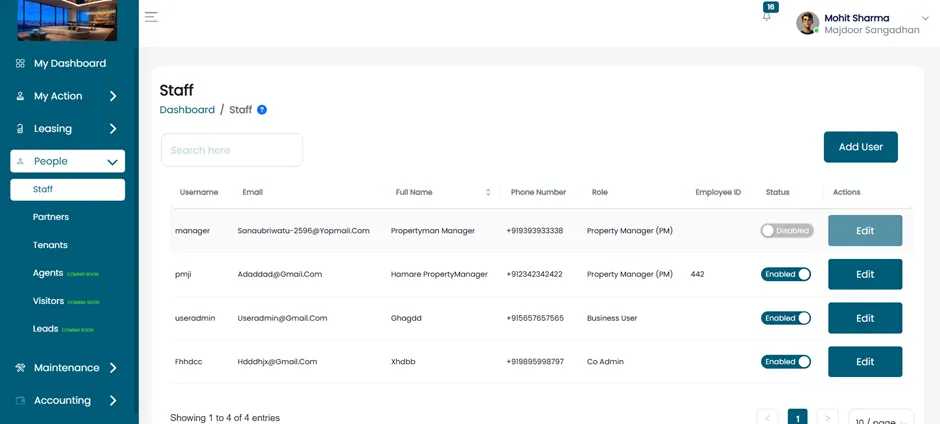
Task: Click the Add User button
Action: coord(860,147)
